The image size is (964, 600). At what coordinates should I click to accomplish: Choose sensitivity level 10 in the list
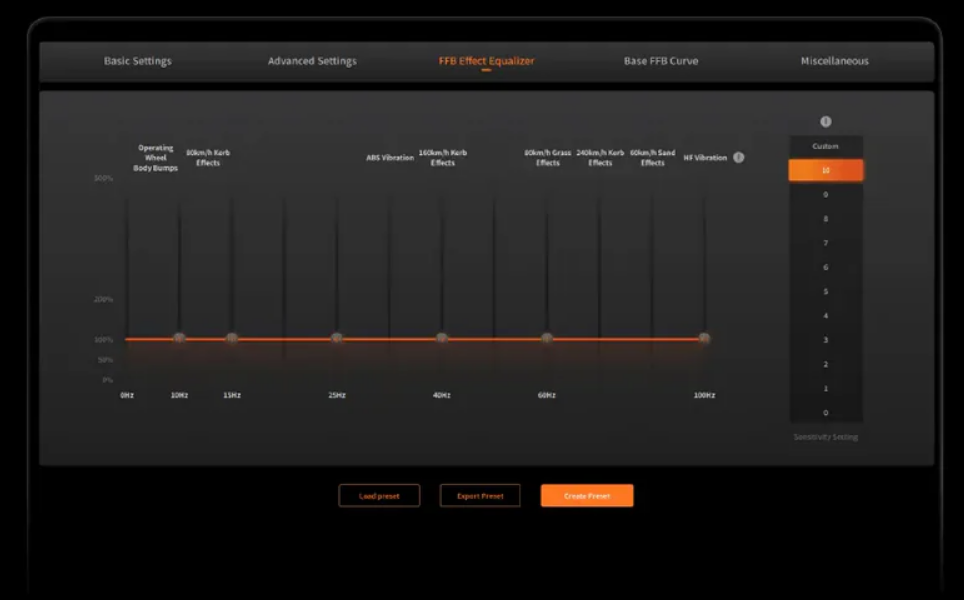tap(826, 171)
